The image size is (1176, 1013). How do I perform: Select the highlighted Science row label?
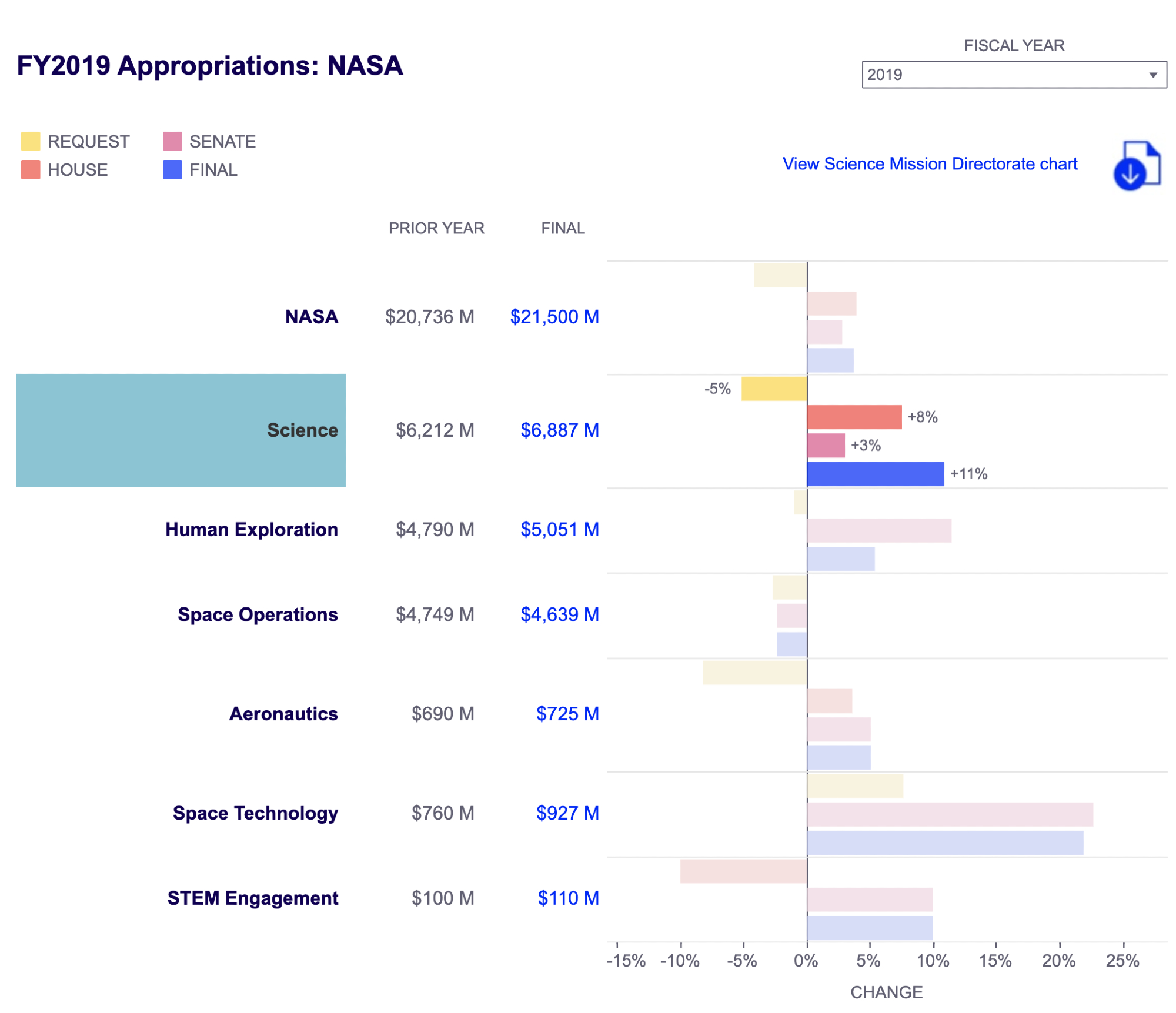pos(302,430)
